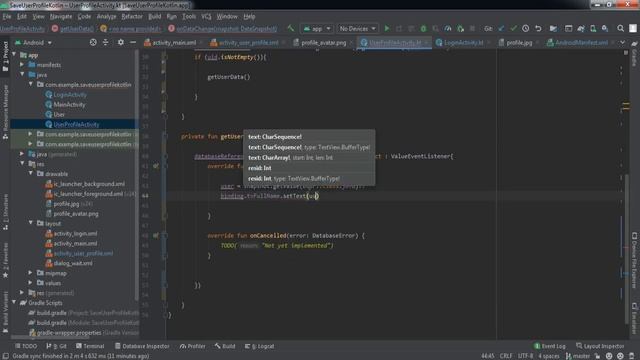Select User class in project tree
This screenshot has width=640, height=360.
click(59, 114)
